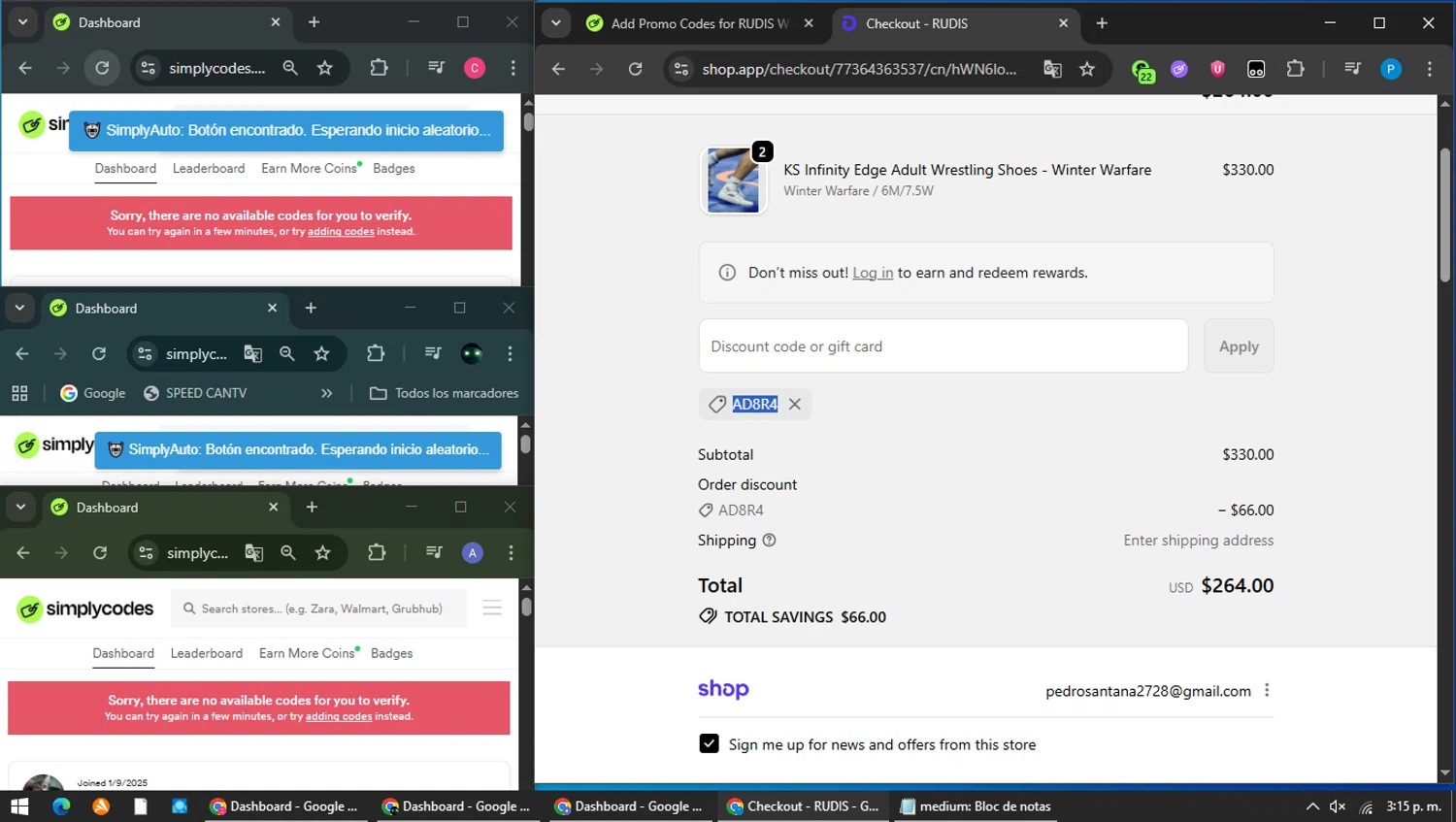Viewport: 1456px width, 822px height.
Task: Open the simplycodes hamburger menu in the bottom window
Action: [492, 608]
